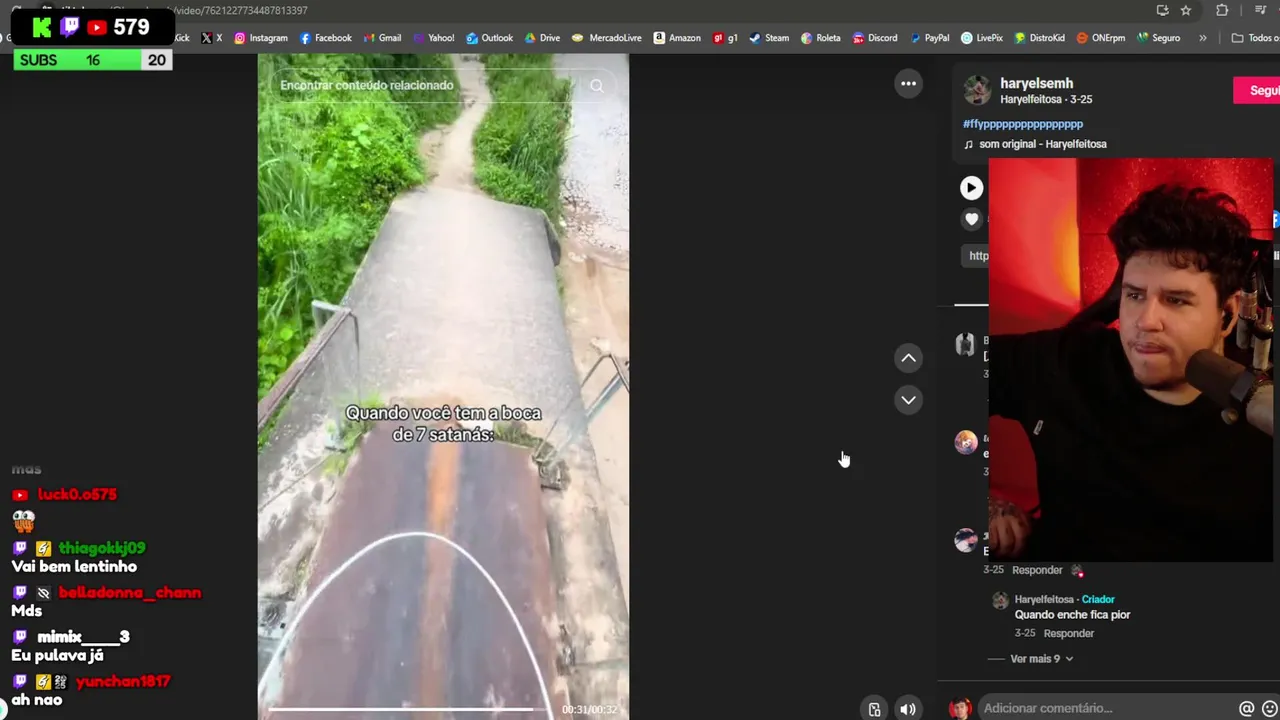This screenshot has width=1280, height=720.
Task: Open the Drive bookmark
Action: tap(542, 38)
